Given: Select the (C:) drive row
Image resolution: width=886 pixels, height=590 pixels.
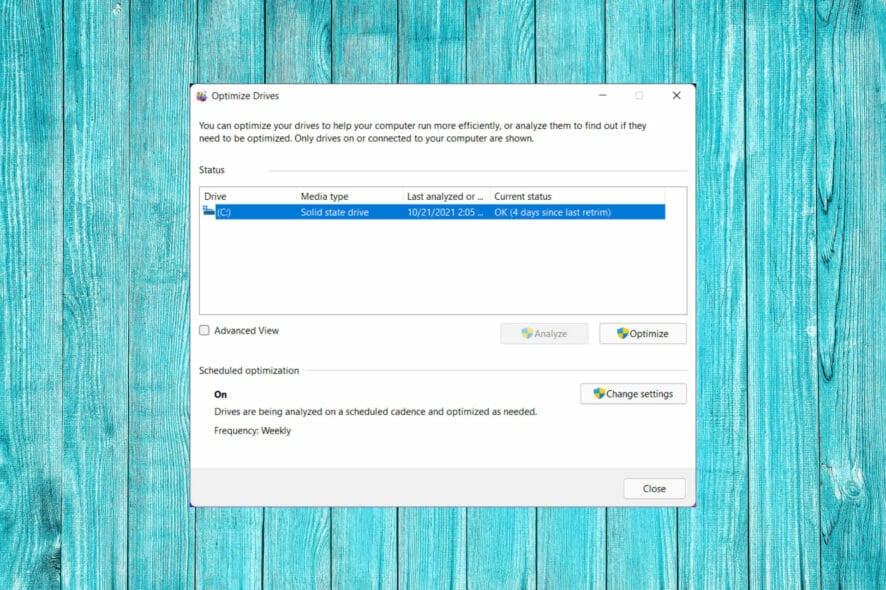Looking at the screenshot, I should 400,212.
